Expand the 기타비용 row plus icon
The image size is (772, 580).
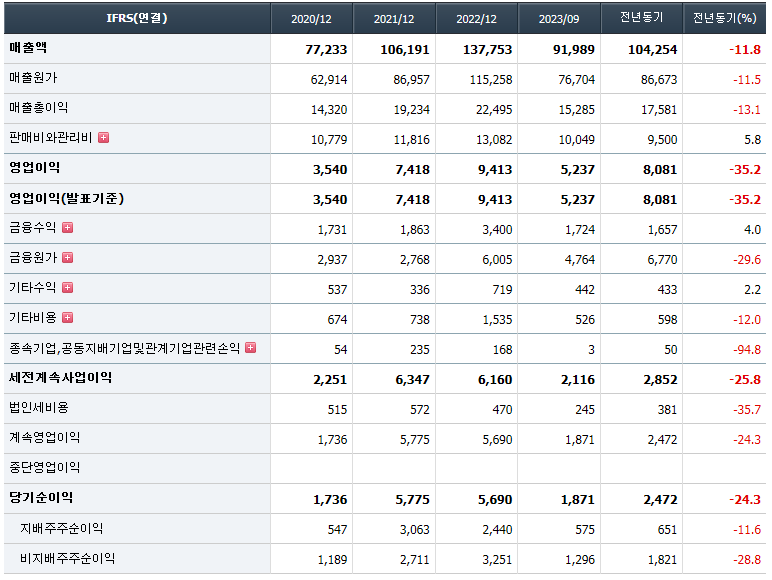(x=67, y=318)
